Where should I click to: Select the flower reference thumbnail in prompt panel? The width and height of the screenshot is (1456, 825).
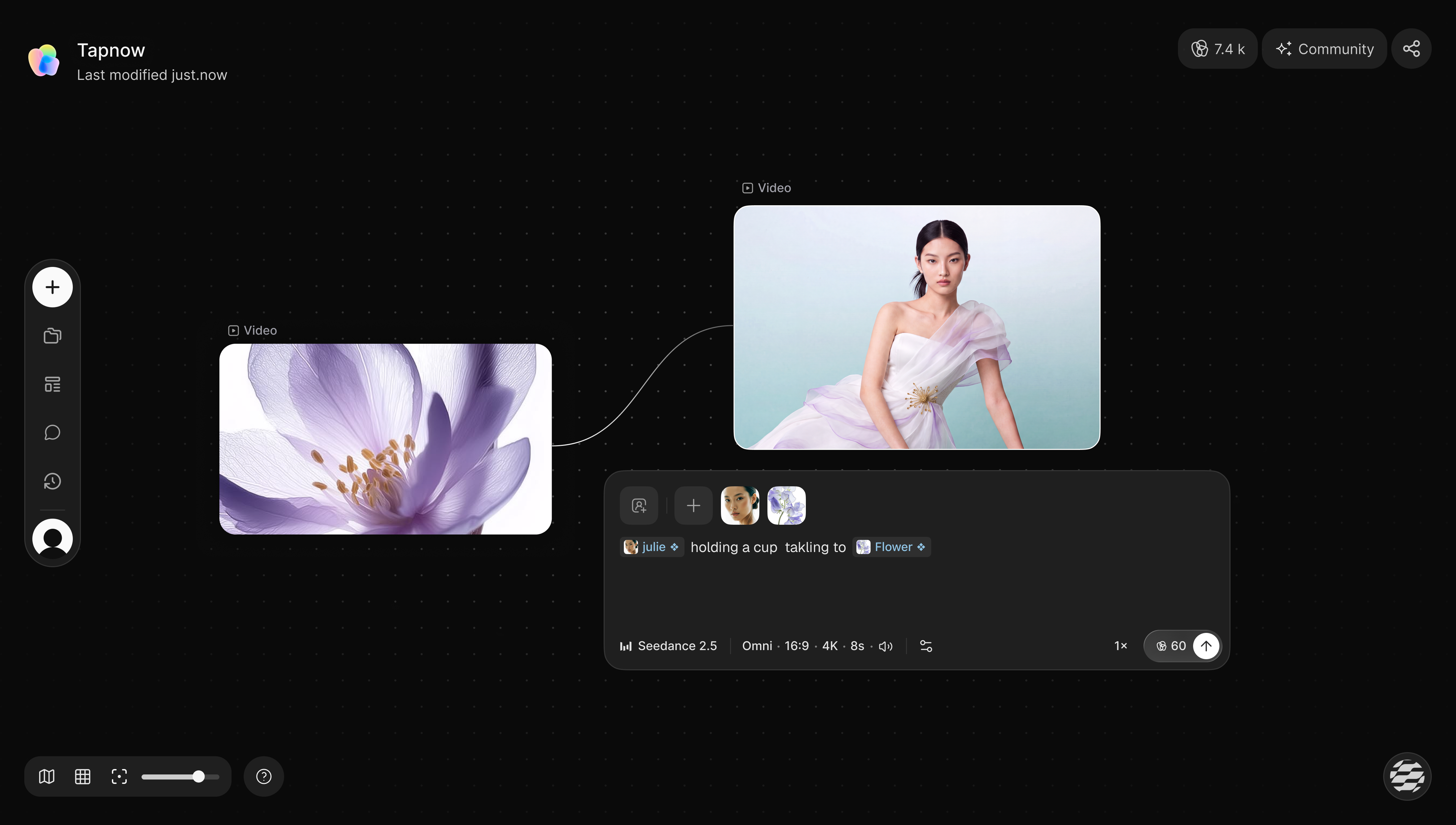click(x=786, y=506)
